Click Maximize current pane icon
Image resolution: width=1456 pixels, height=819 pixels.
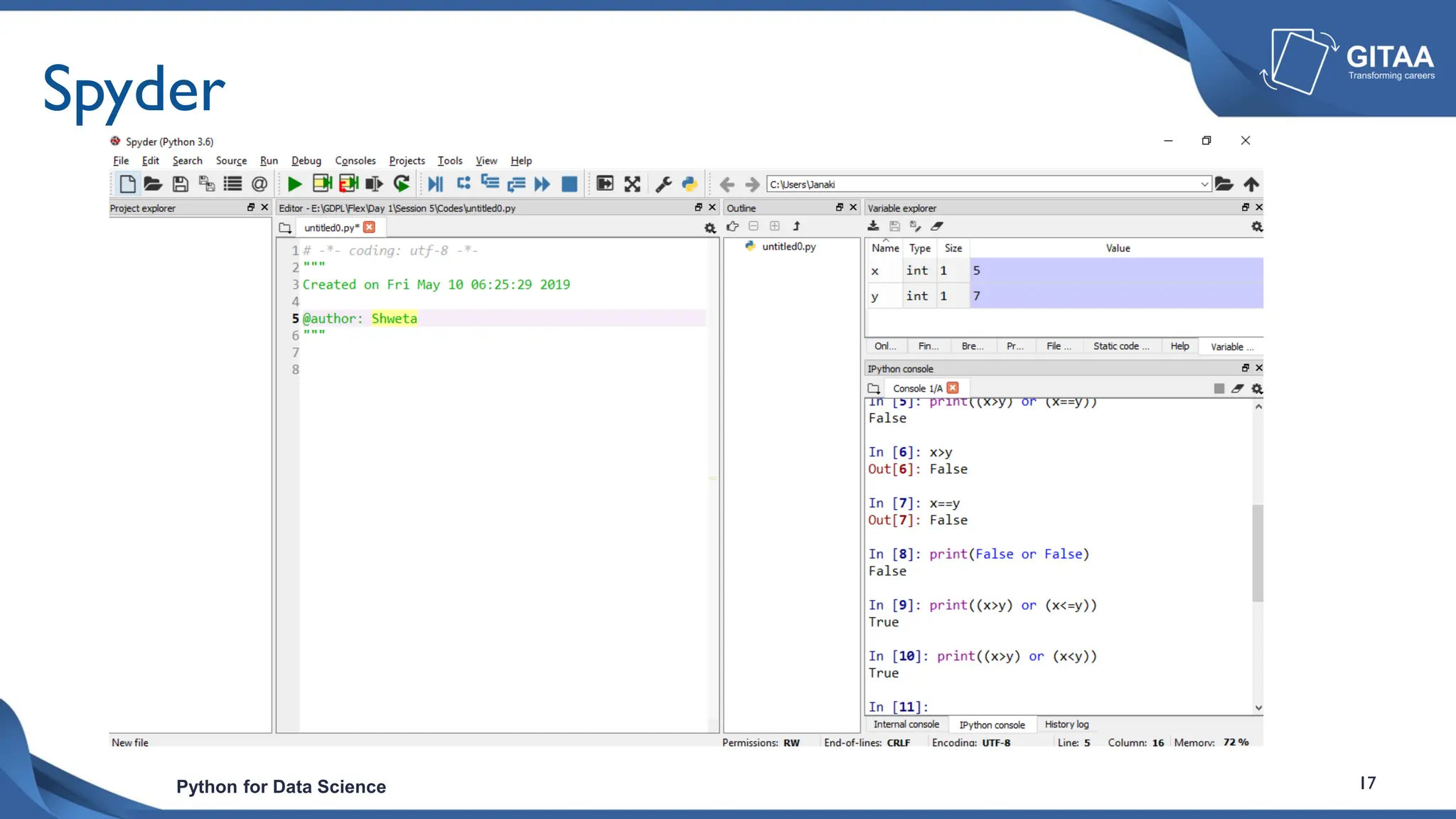pos(605,184)
